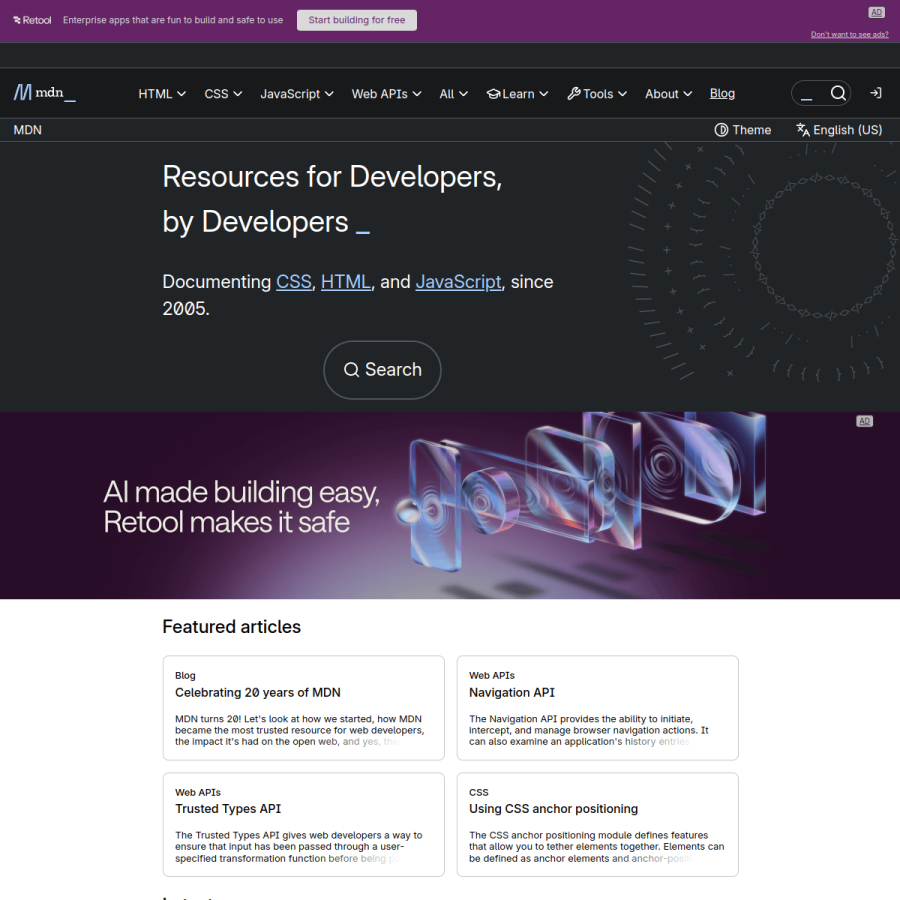Click the wrench icon beside Tools
This screenshot has height=900, width=900.
coord(574,94)
